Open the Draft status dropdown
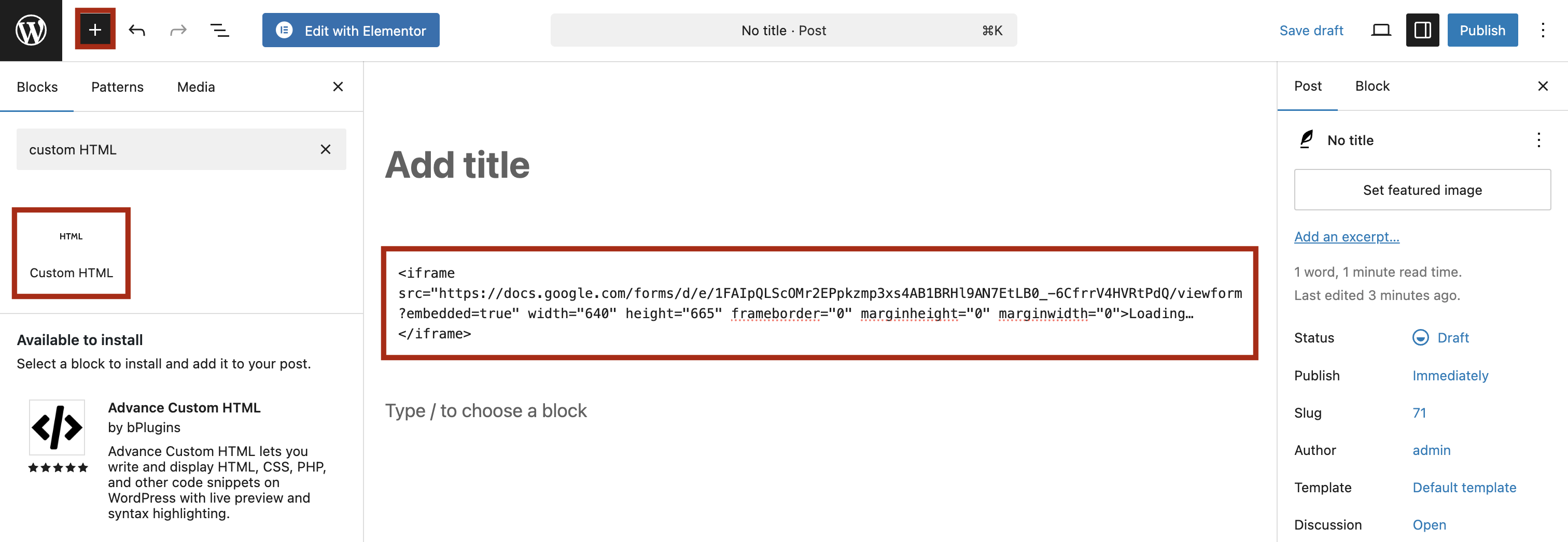The image size is (1568, 542). click(1452, 338)
